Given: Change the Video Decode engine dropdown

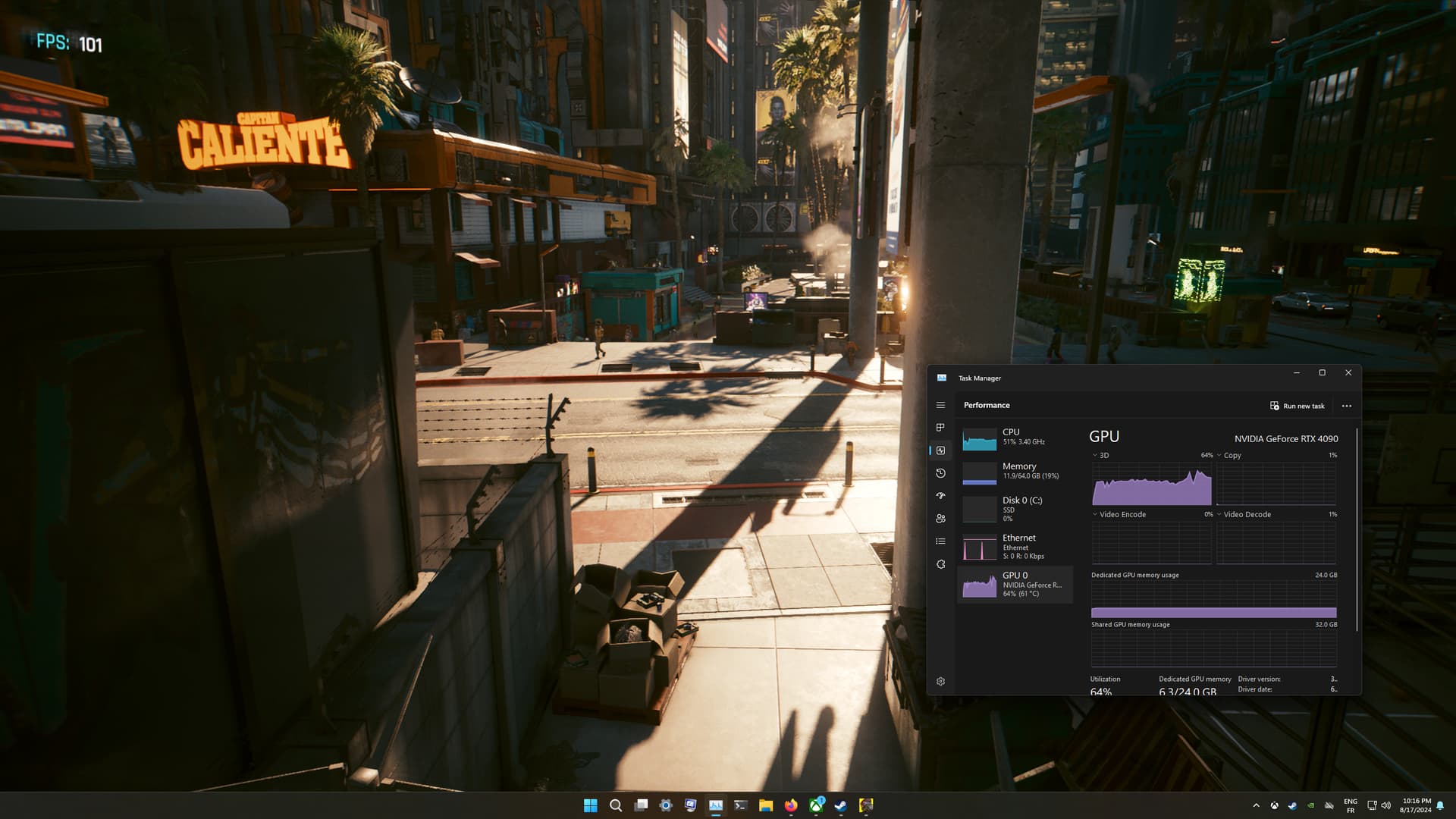Looking at the screenshot, I should click(1219, 514).
